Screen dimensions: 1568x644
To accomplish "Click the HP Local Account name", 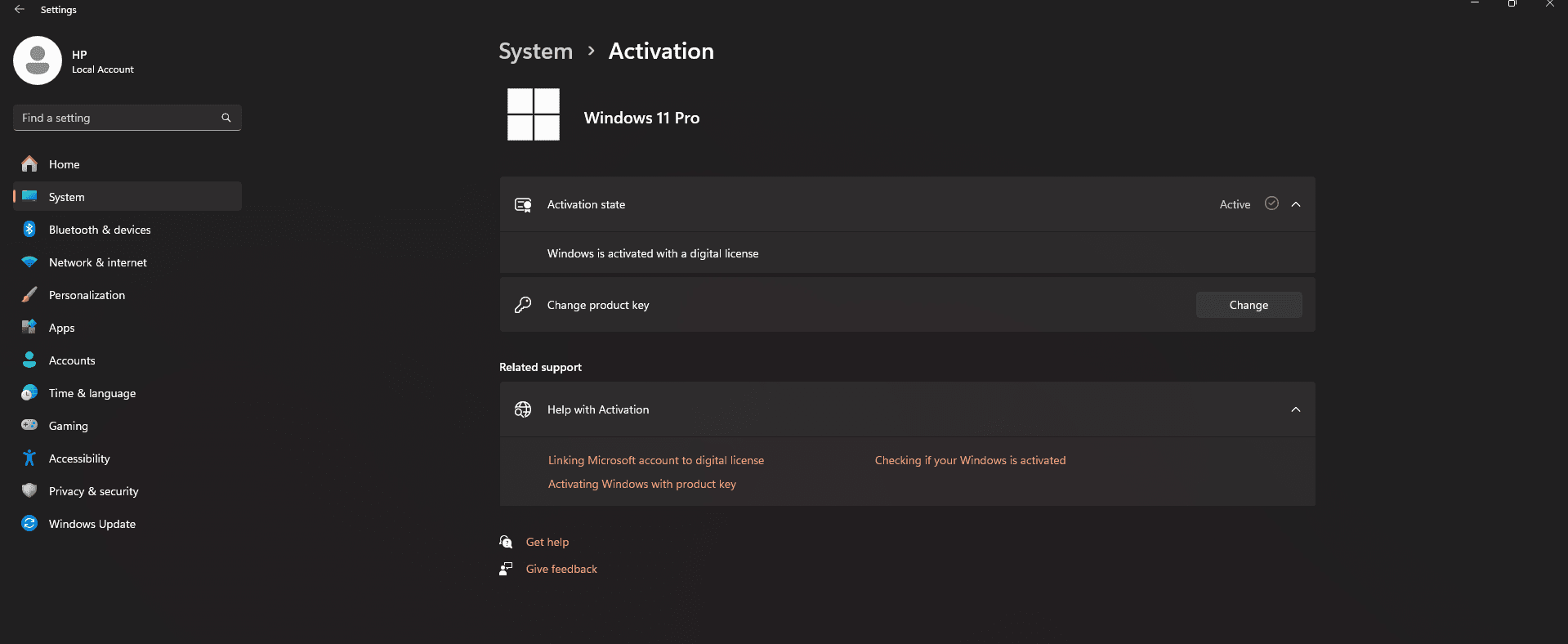I will tap(103, 62).
